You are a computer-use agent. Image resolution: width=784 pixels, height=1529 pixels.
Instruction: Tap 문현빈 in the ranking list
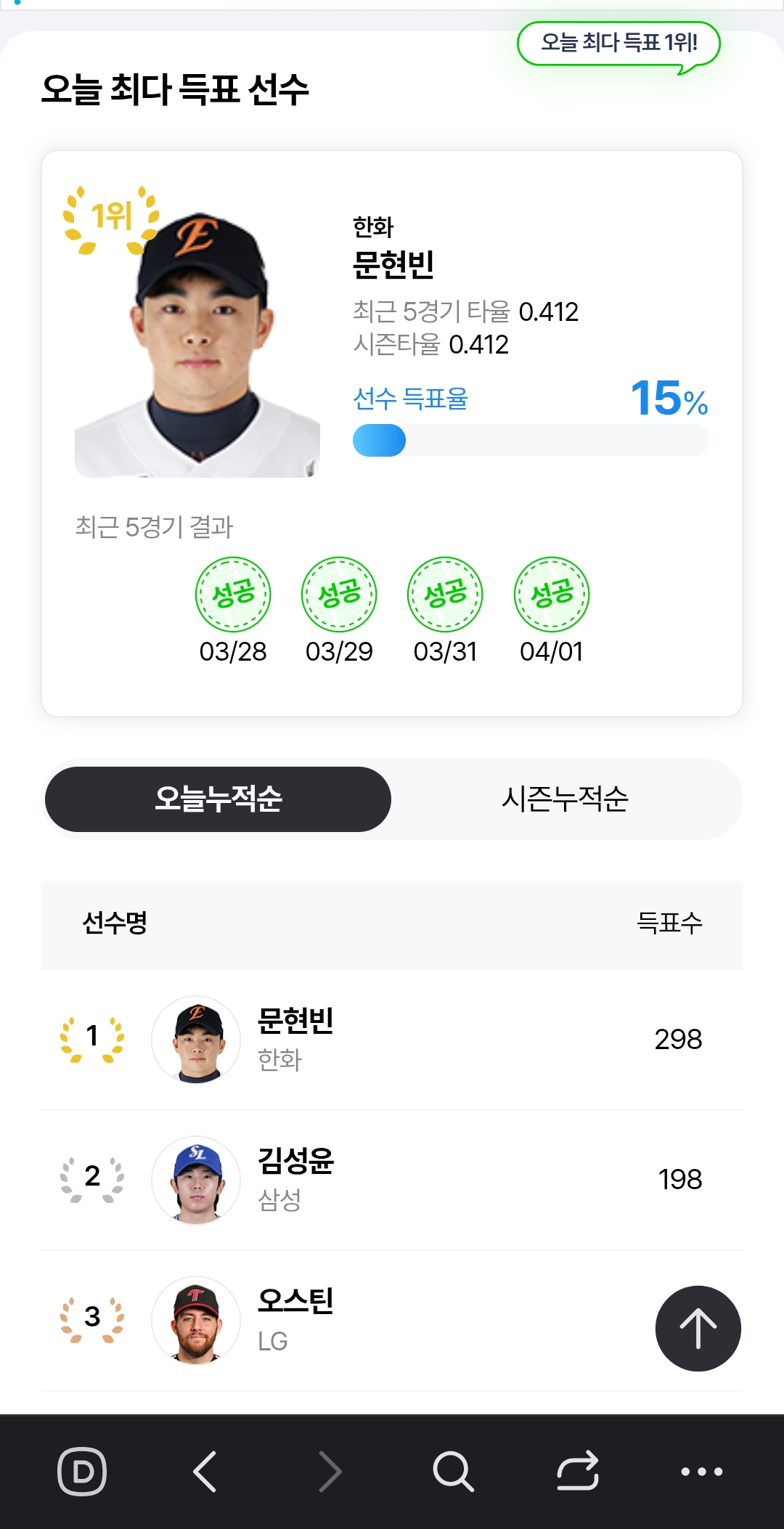[x=295, y=1022]
